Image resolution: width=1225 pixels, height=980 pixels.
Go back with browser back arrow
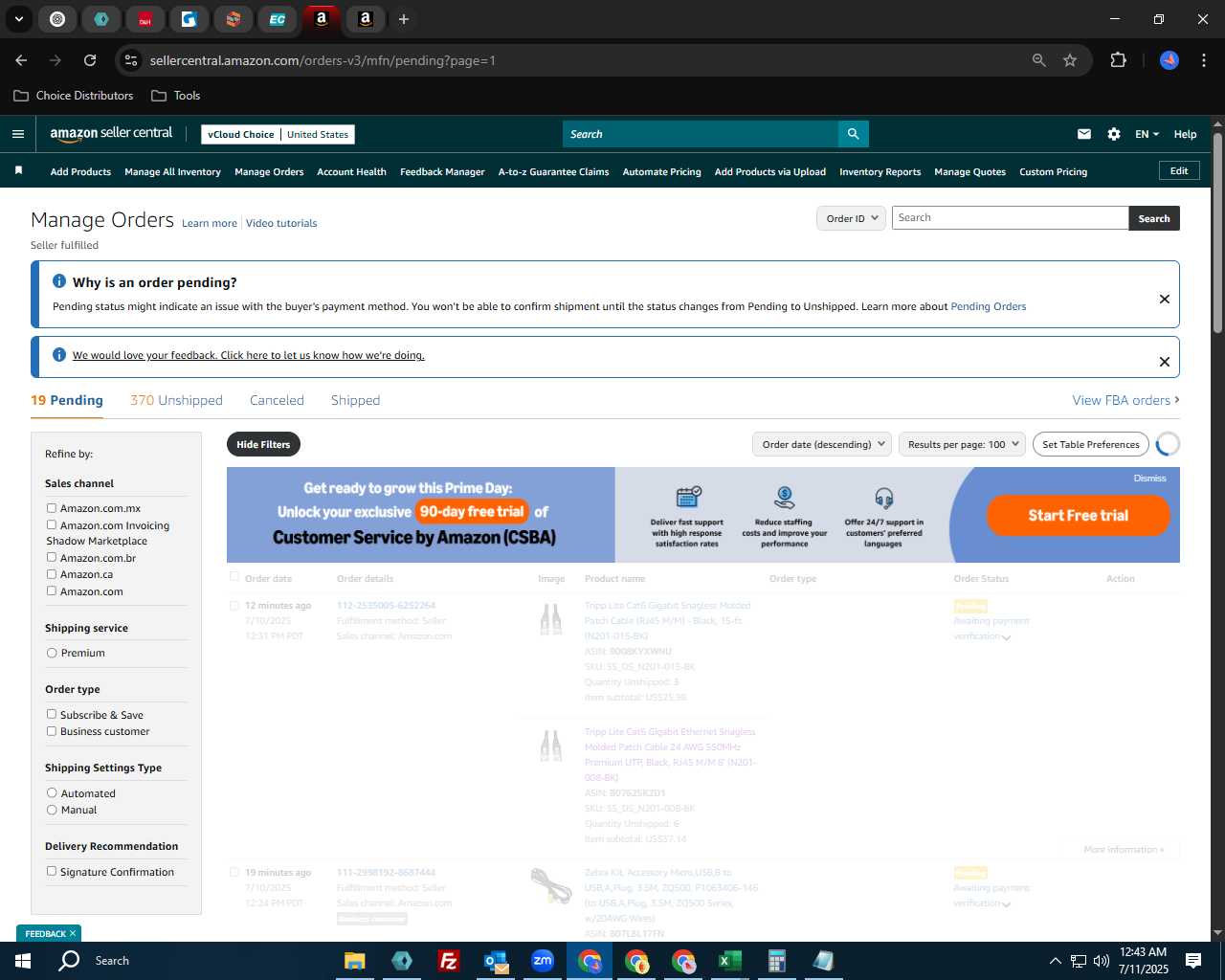(21, 60)
